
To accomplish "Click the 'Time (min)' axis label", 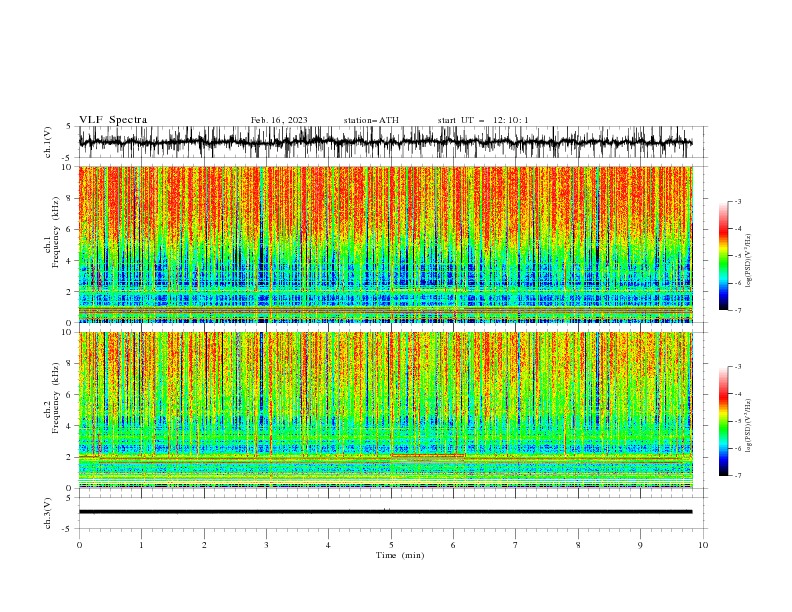I will click(x=400, y=555).
